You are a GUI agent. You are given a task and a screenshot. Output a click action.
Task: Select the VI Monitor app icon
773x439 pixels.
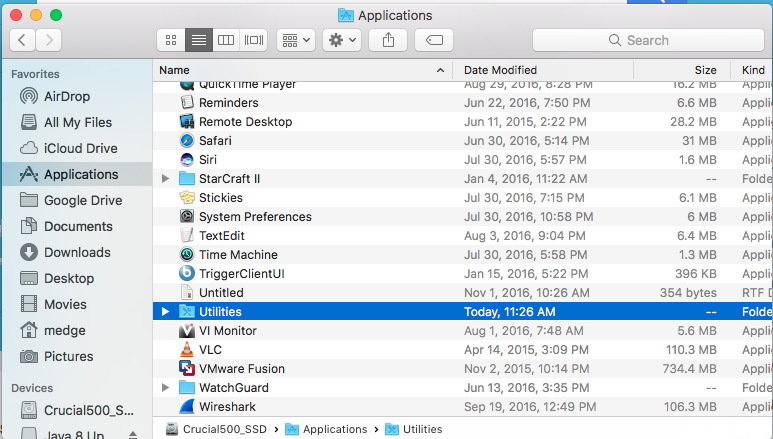click(x=187, y=330)
